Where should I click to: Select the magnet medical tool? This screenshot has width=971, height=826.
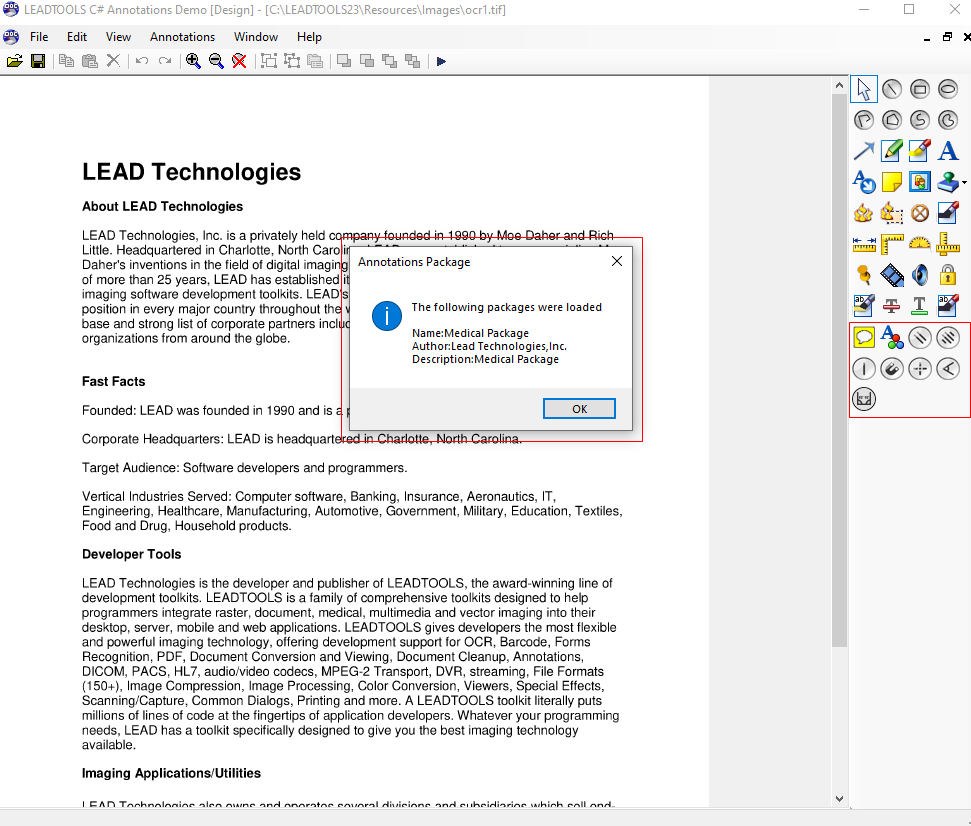892,369
